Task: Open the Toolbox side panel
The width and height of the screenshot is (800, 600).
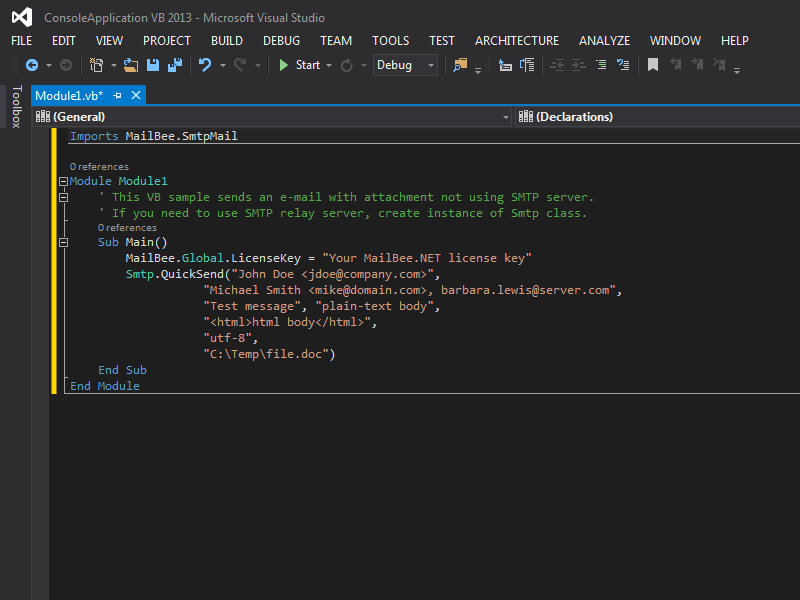Action: (15, 107)
